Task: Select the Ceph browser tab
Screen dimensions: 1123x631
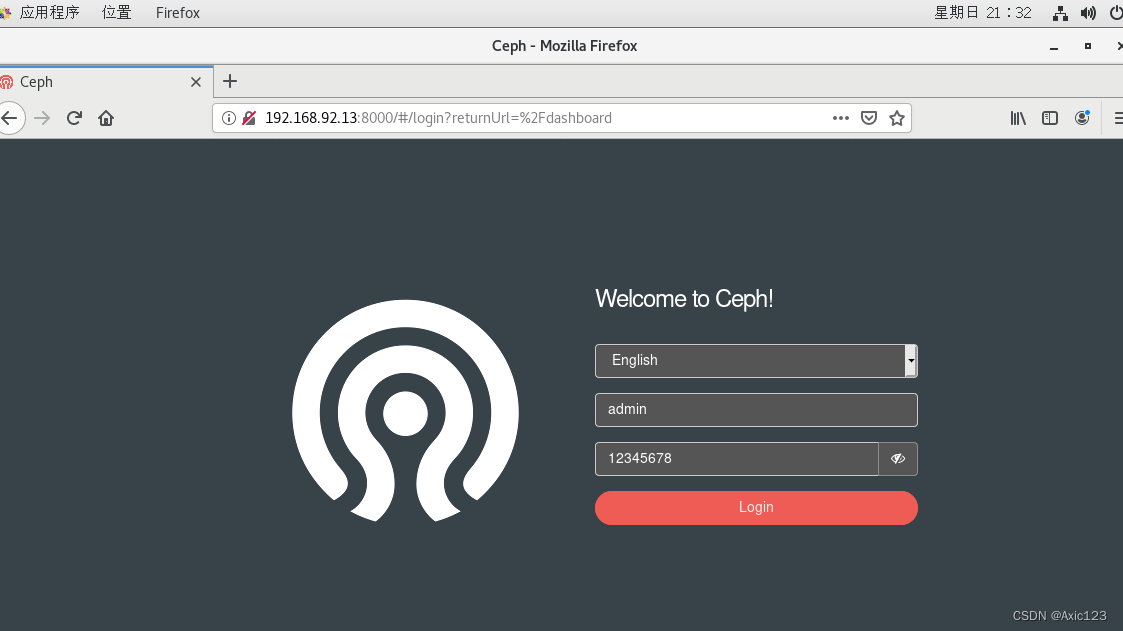Action: click(x=106, y=82)
